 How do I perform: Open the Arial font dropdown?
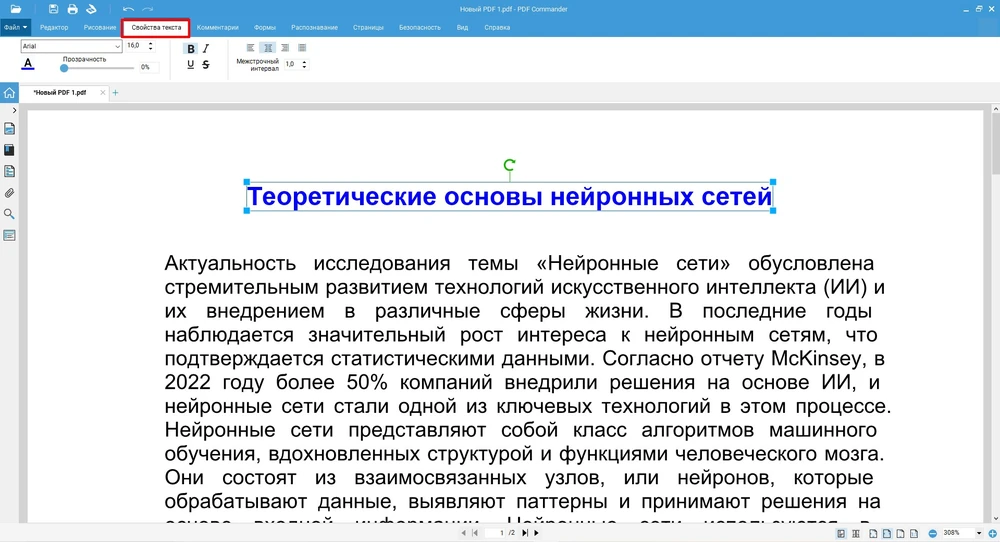[70, 46]
